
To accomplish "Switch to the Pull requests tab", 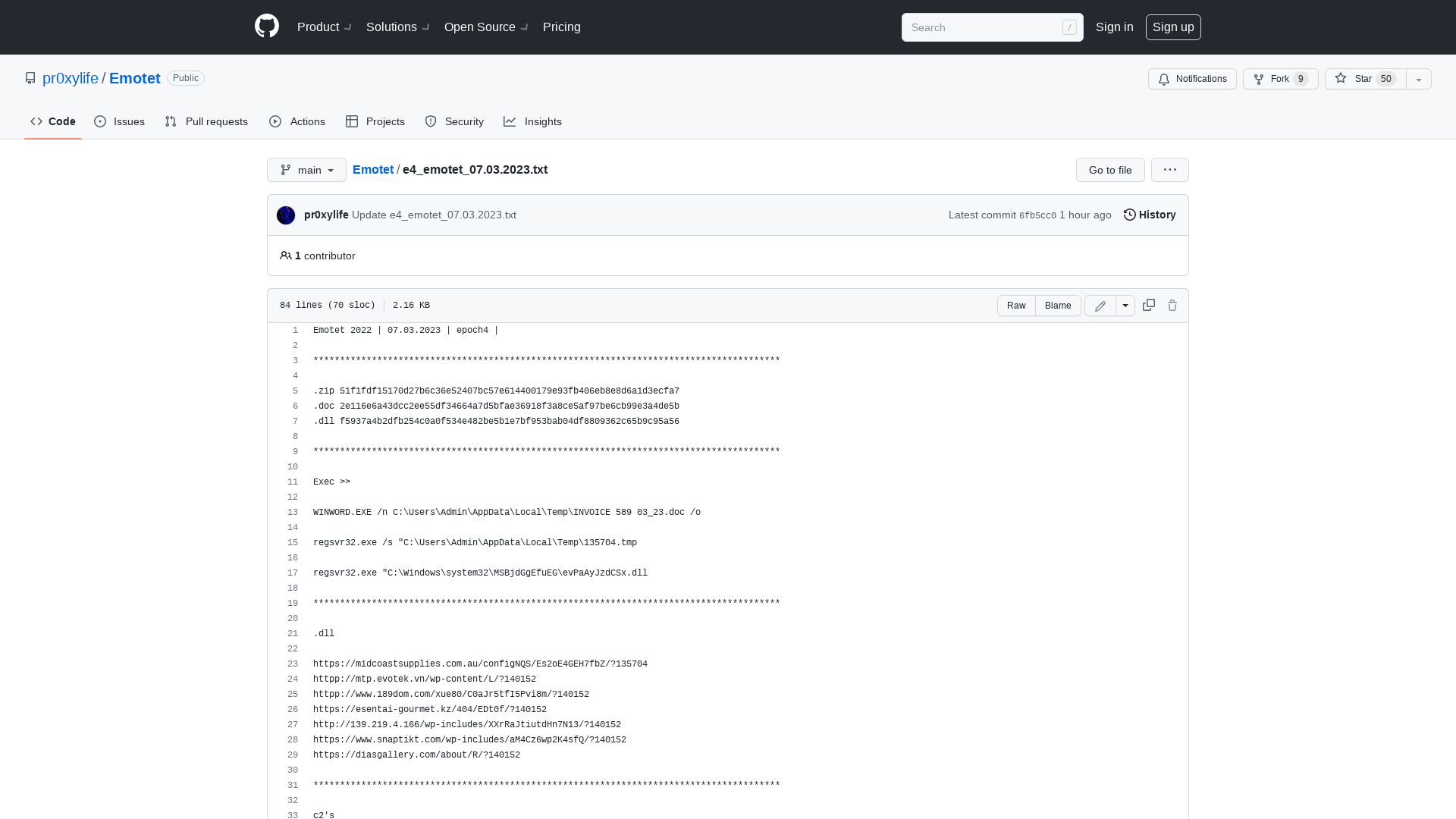I will pos(206,121).
